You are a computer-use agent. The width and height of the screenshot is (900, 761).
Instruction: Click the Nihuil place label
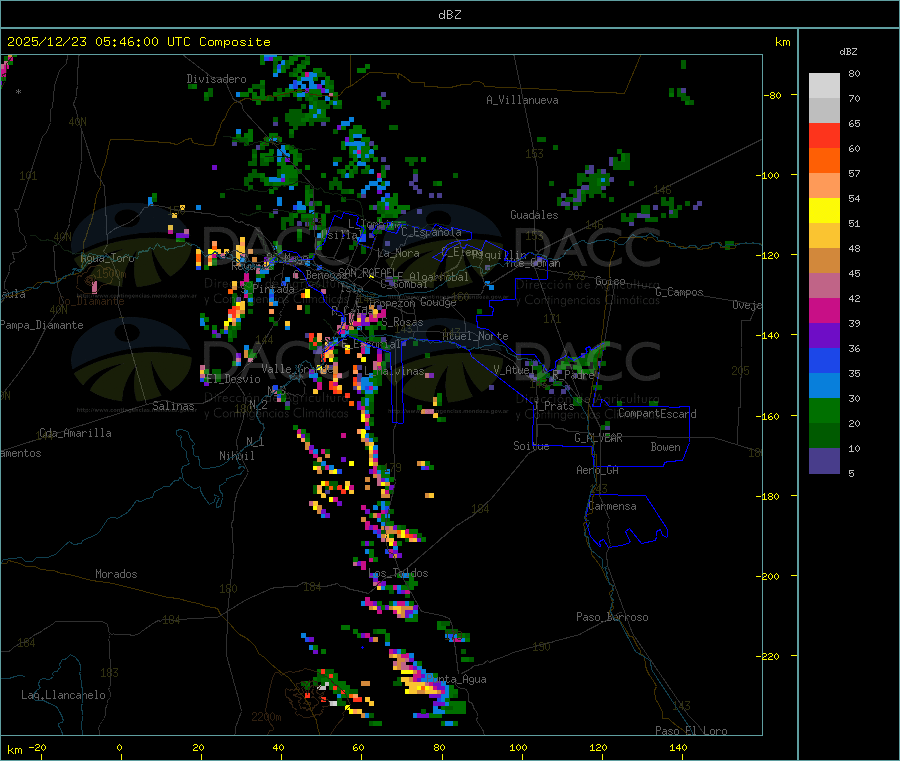236,456
